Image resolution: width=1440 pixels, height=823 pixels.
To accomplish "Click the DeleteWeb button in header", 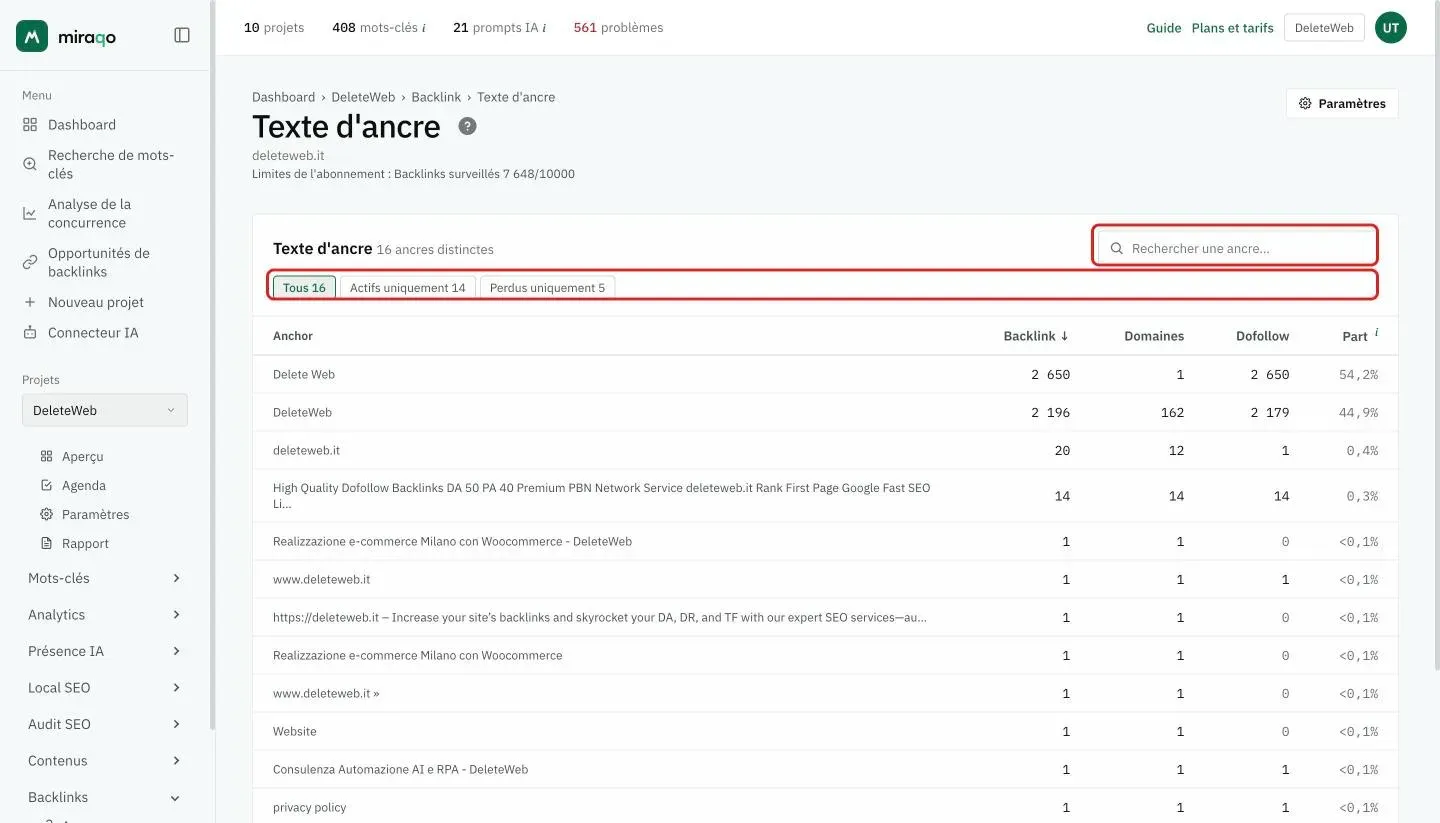I will pos(1324,28).
